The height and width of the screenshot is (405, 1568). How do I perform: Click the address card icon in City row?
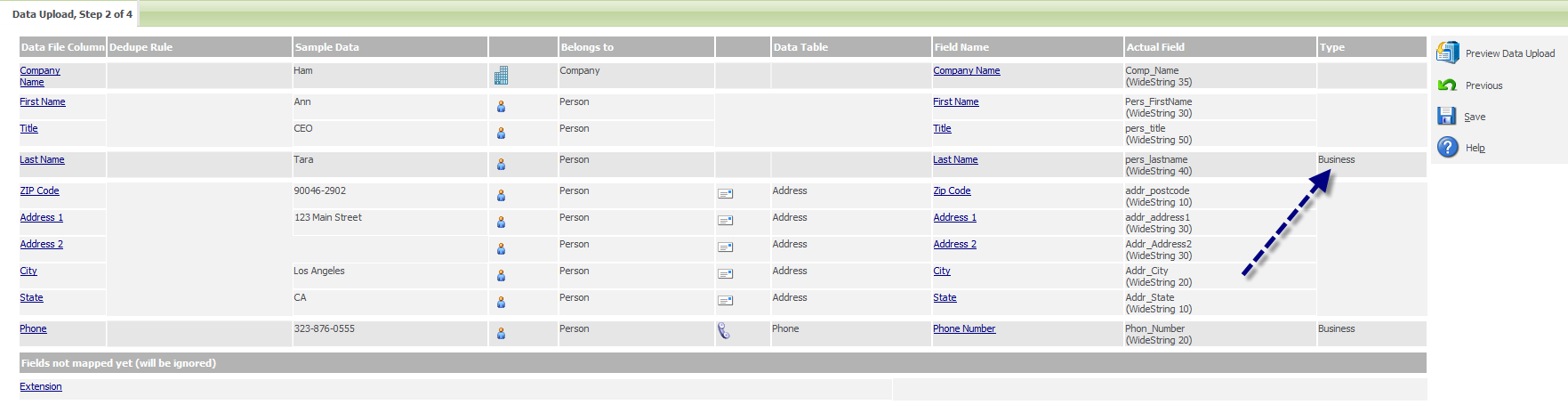click(725, 274)
